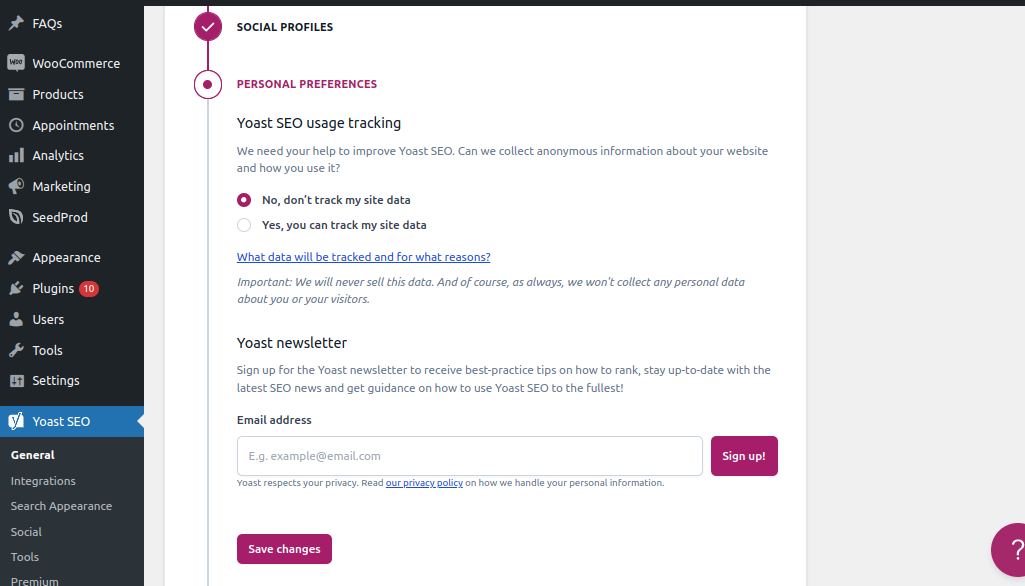Go to Search Appearance submenu item

[61, 506]
